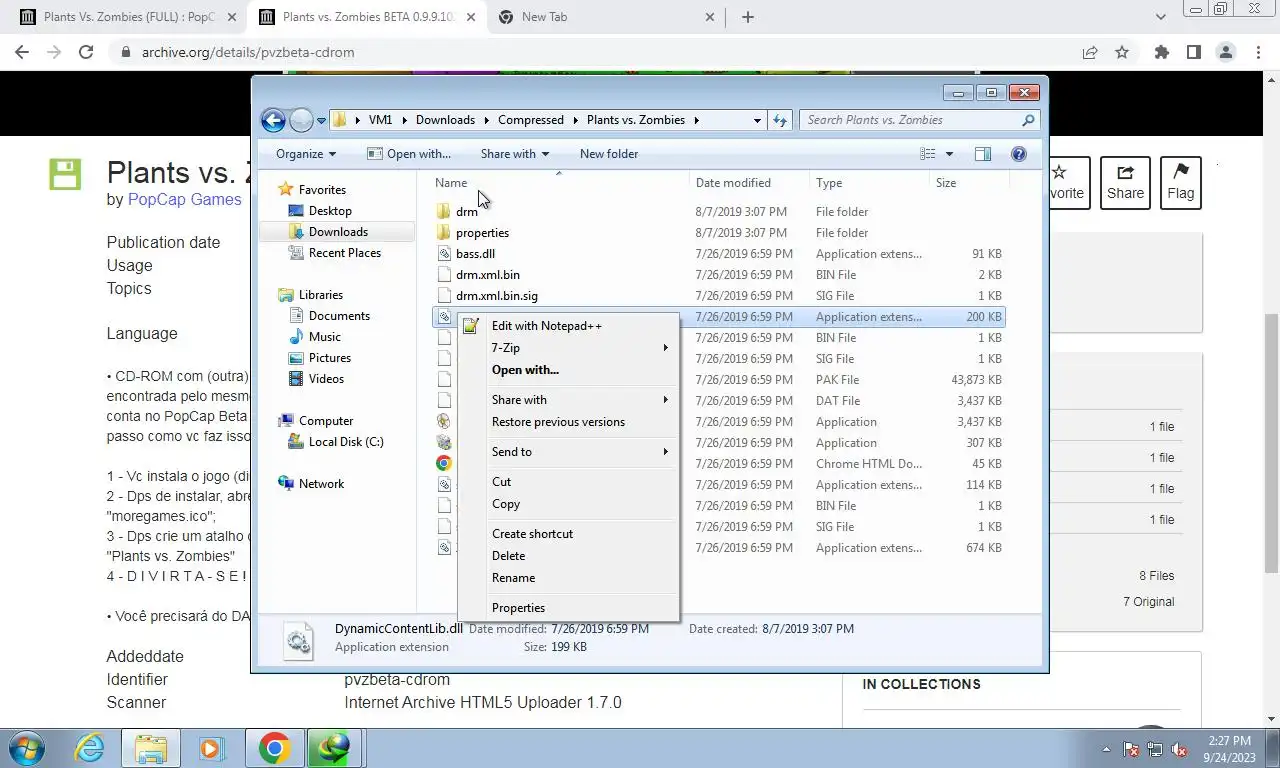
Task: Select the drm folder
Action: coord(467,212)
